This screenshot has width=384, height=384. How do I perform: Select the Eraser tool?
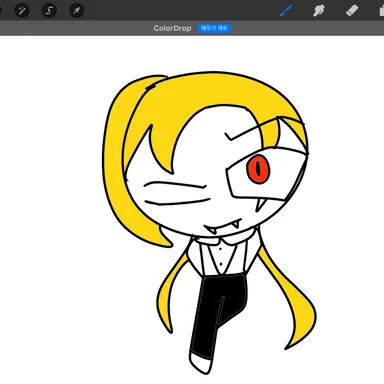pos(352,10)
